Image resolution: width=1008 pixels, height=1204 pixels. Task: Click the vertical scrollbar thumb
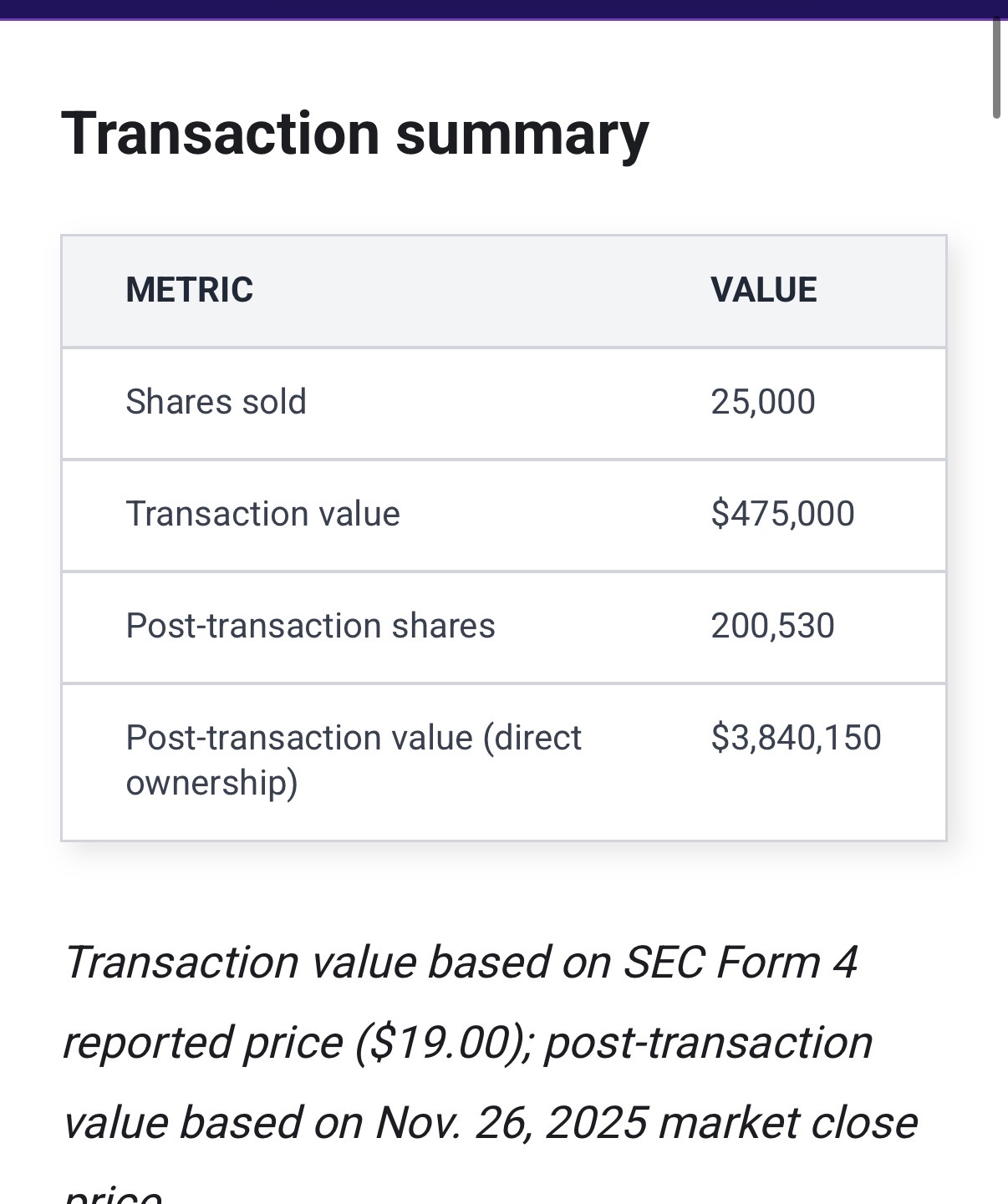pos(996,67)
